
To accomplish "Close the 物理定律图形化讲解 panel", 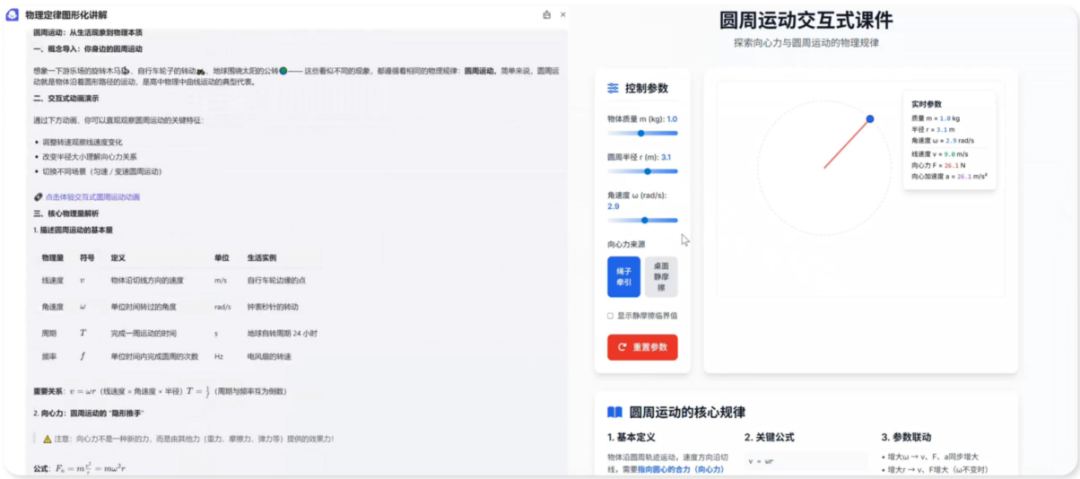I will coord(563,14).
